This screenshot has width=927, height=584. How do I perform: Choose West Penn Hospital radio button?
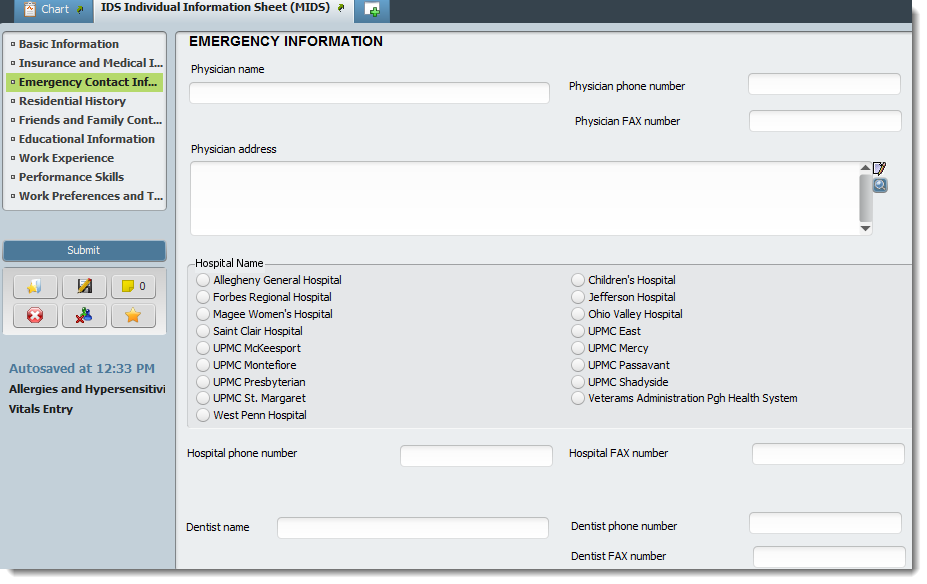pyautogui.click(x=203, y=416)
